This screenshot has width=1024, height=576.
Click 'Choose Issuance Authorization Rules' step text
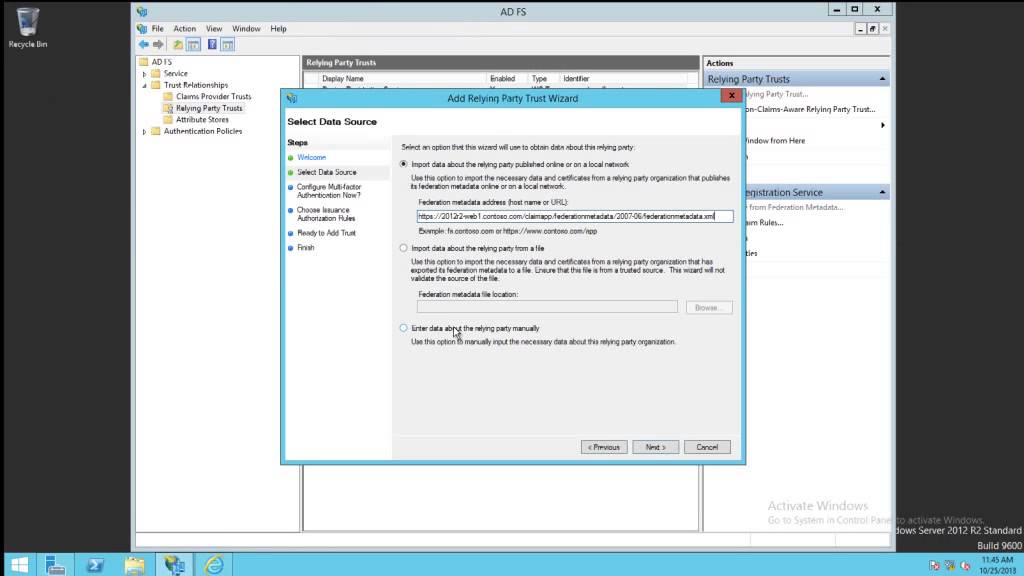click(x=326, y=214)
